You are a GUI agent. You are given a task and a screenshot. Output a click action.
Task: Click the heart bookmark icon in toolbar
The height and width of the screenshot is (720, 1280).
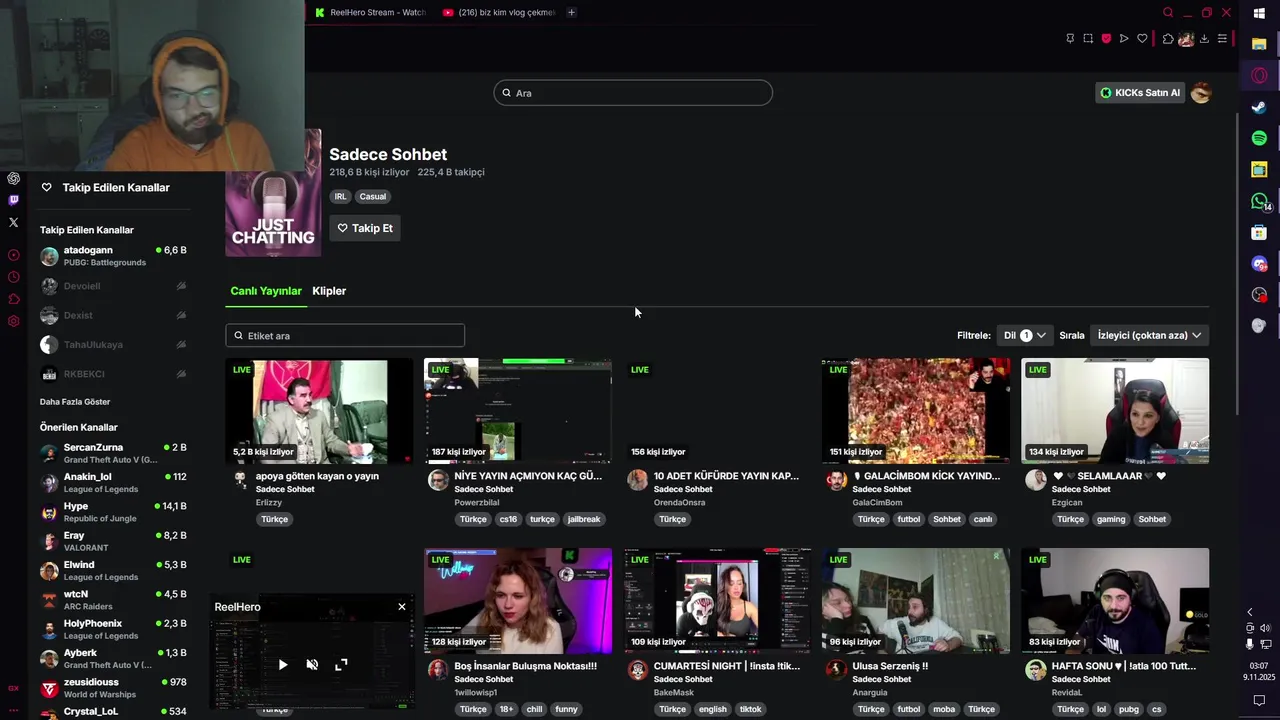(x=1142, y=39)
